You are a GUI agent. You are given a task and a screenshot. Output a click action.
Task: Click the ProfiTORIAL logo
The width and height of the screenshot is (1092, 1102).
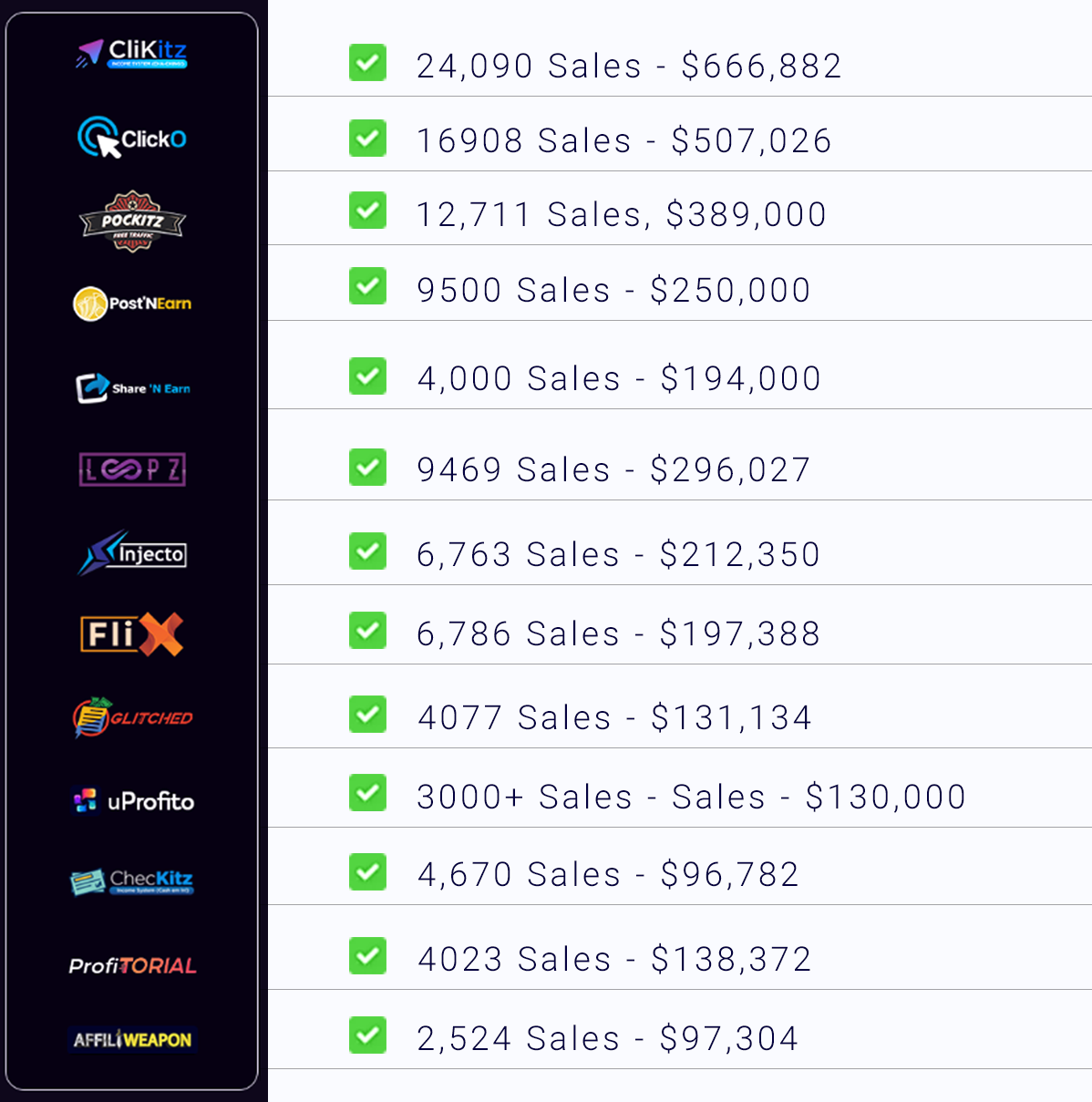click(132, 965)
